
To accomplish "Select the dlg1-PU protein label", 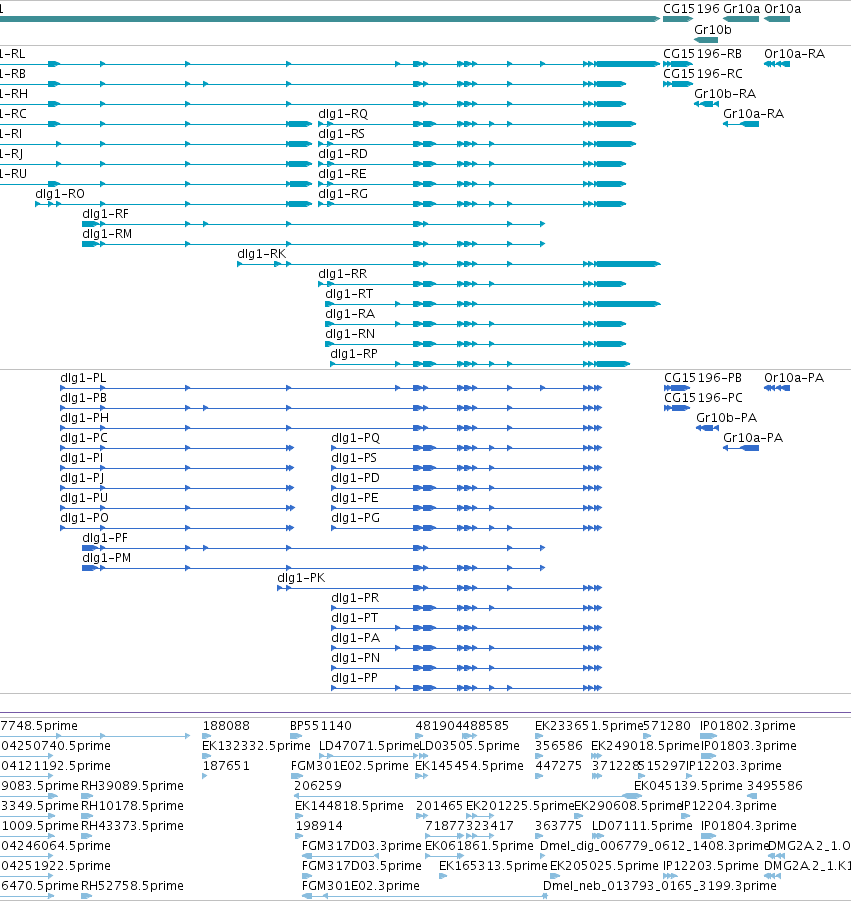I will pos(84,498).
